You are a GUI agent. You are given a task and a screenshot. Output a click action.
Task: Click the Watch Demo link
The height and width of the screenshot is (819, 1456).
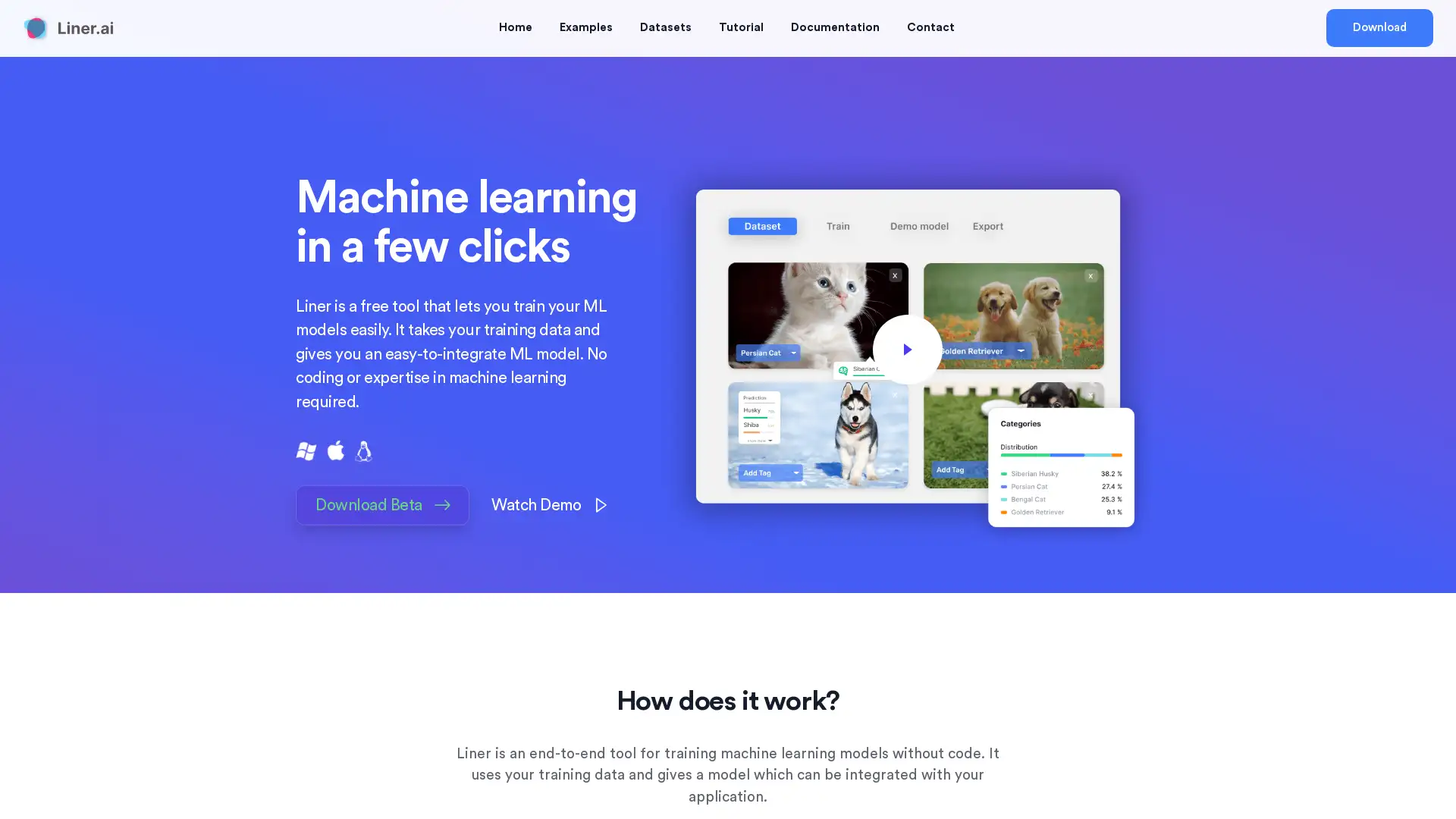point(550,505)
